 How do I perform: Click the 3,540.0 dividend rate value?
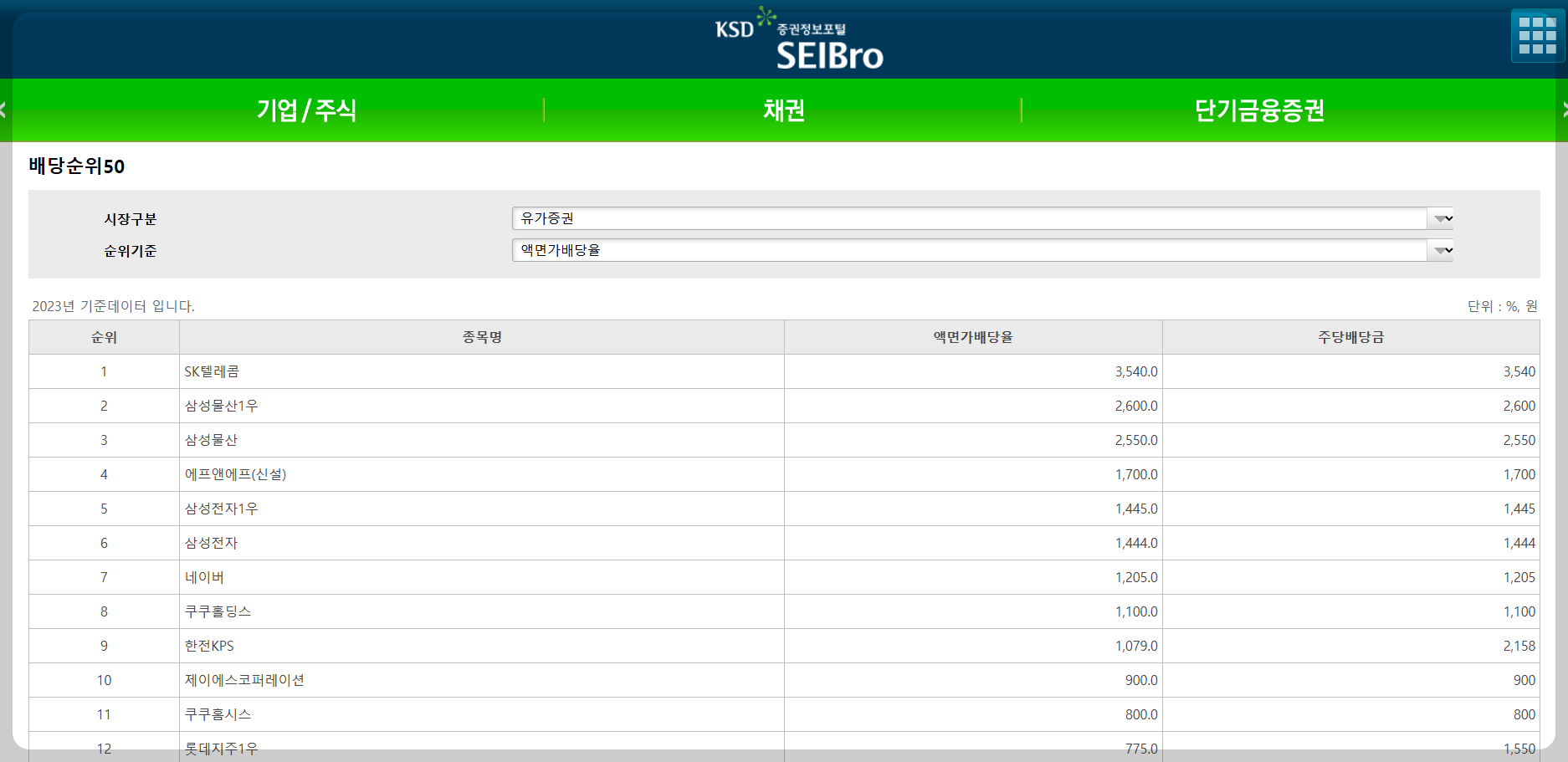point(1136,371)
